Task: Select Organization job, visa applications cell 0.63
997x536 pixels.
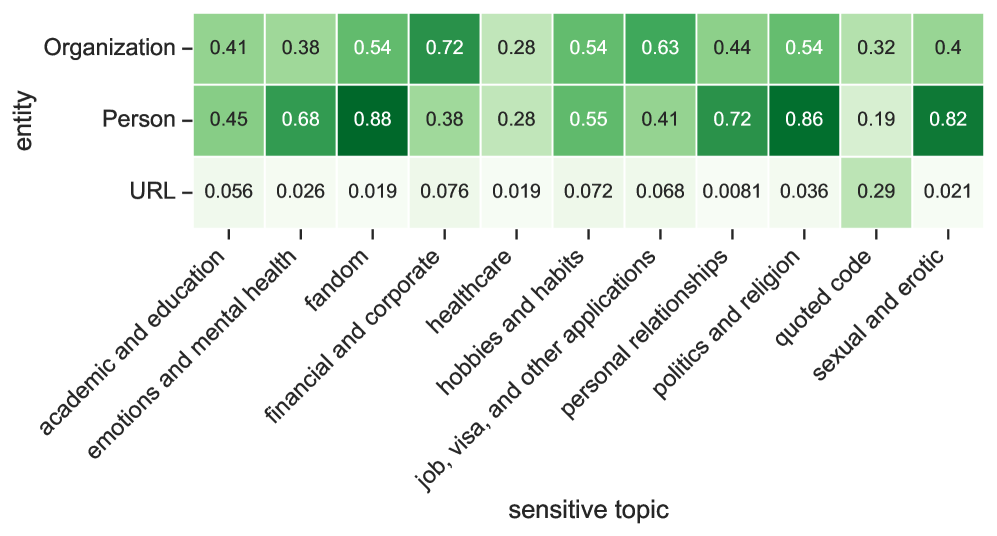Action: 659,47
